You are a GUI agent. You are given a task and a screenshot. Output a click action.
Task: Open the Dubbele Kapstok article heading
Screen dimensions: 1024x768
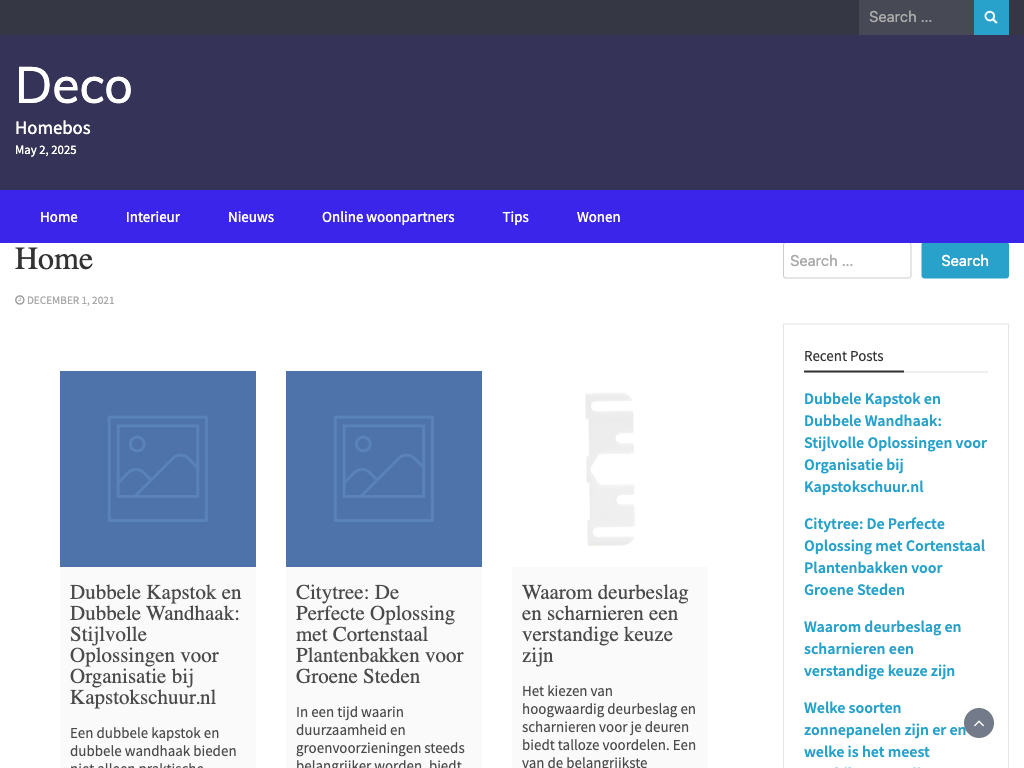(156, 645)
